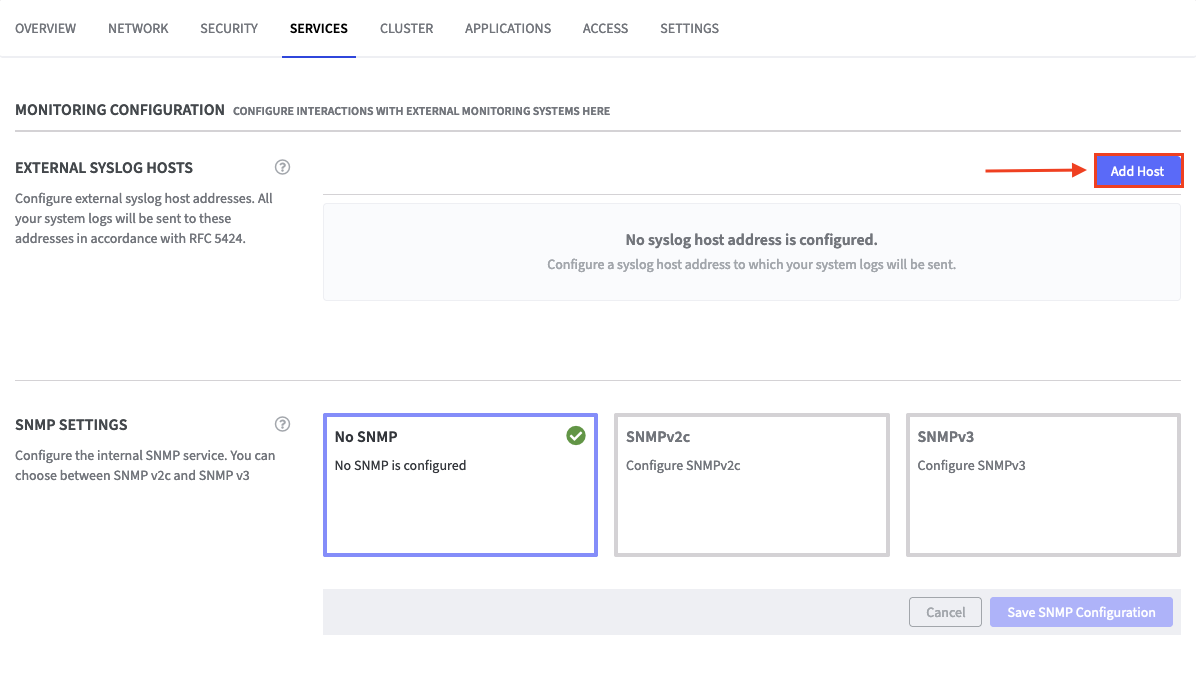Open help icon for External Syslog Hosts
Screen dimensions: 1196x683
click(x=282, y=167)
